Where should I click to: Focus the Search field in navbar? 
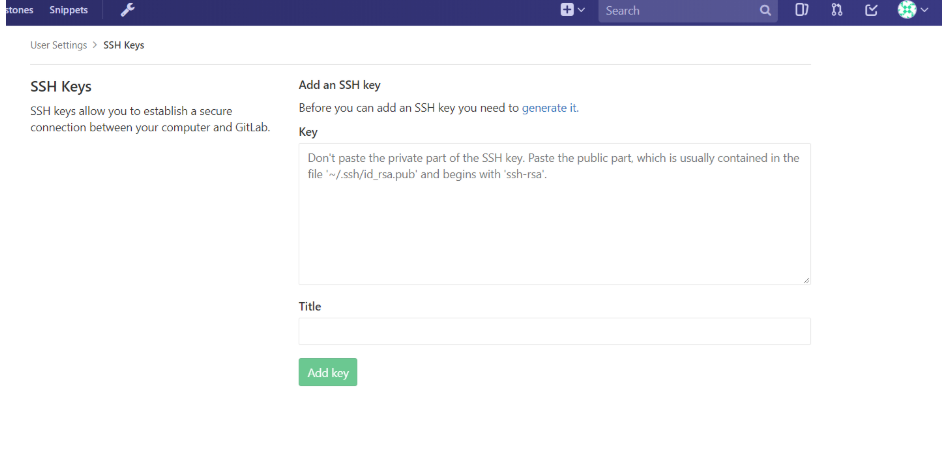tap(680, 10)
